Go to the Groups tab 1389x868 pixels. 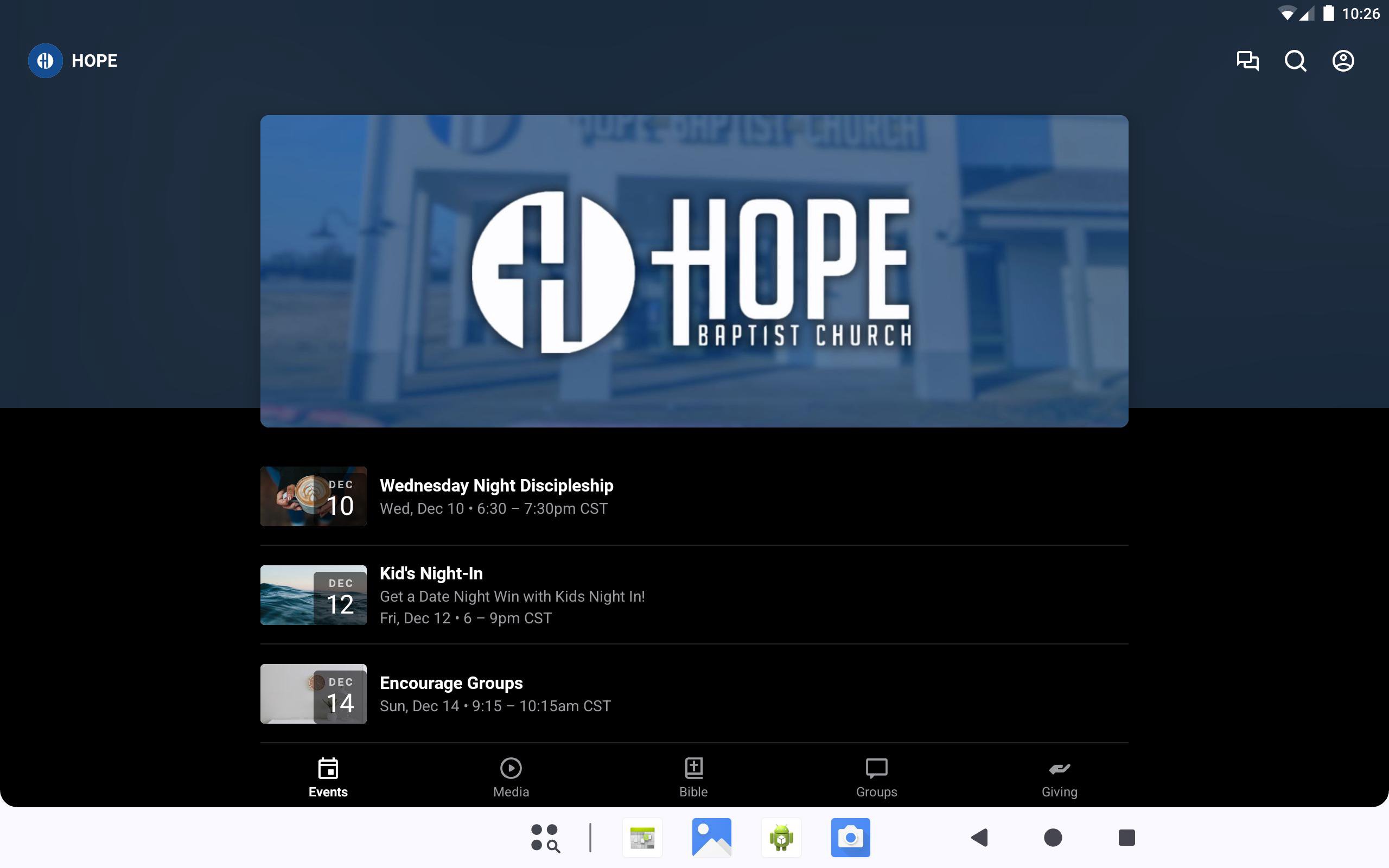point(876,777)
